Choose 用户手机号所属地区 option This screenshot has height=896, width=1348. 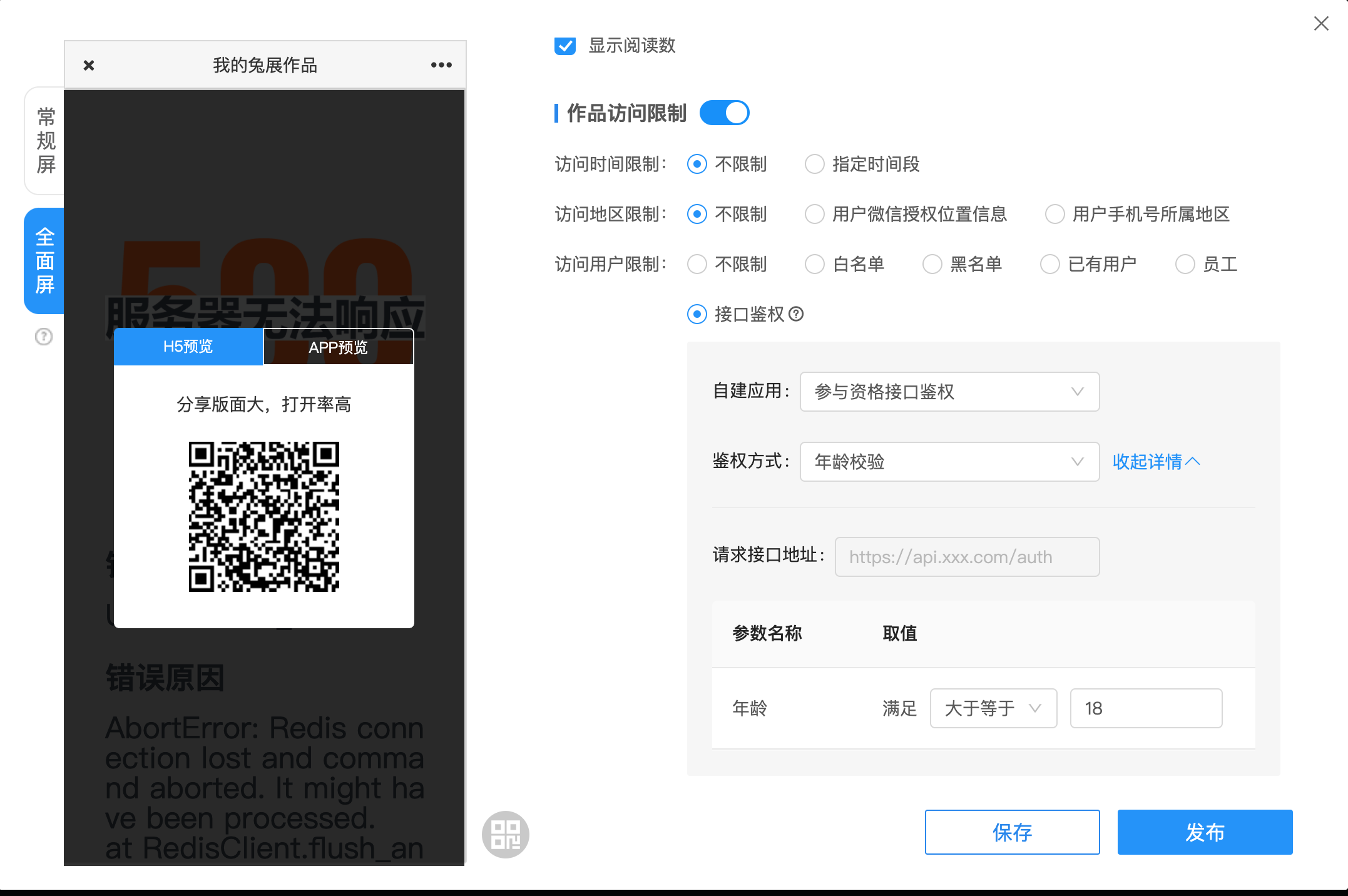tap(1055, 215)
